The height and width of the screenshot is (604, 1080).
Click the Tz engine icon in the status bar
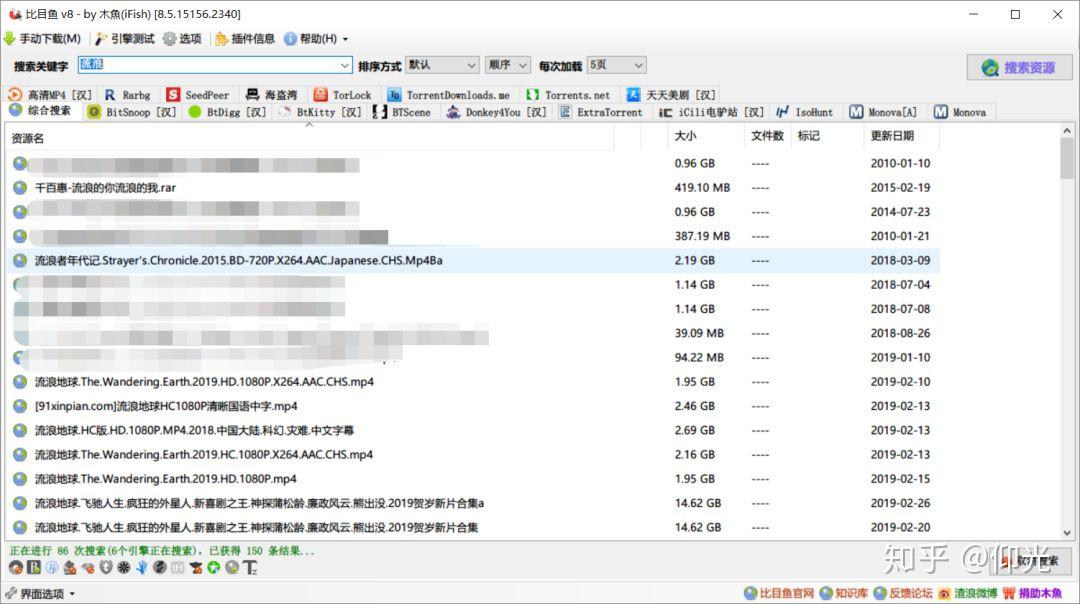(249, 567)
